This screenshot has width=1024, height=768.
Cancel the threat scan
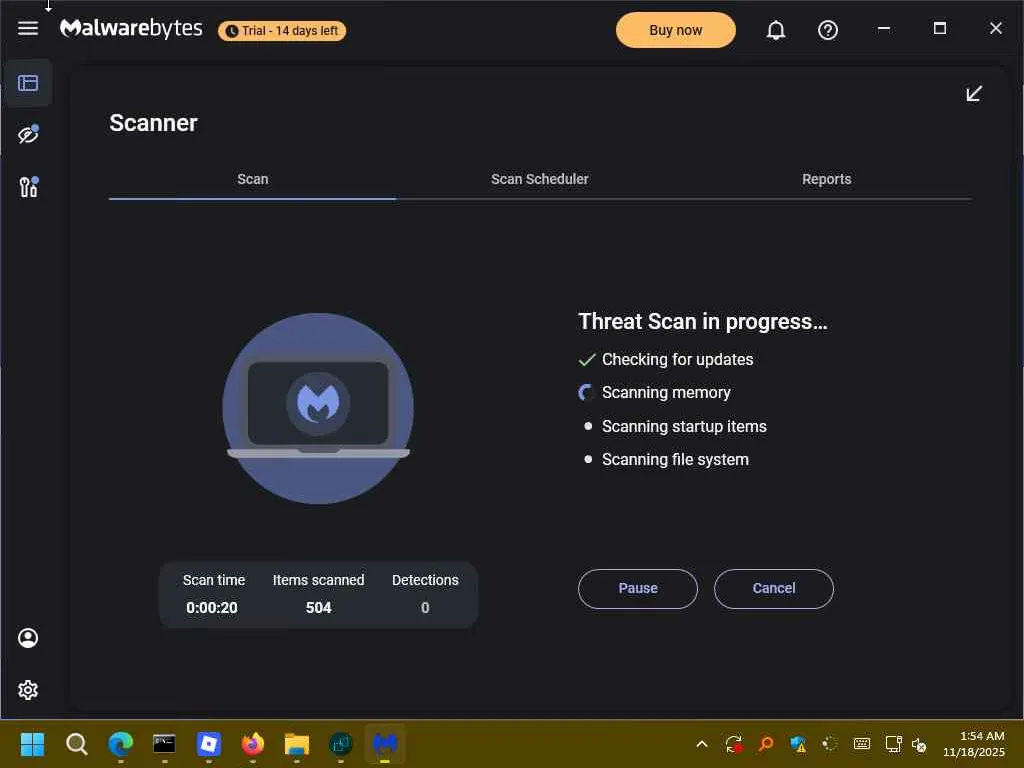[x=773, y=588]
